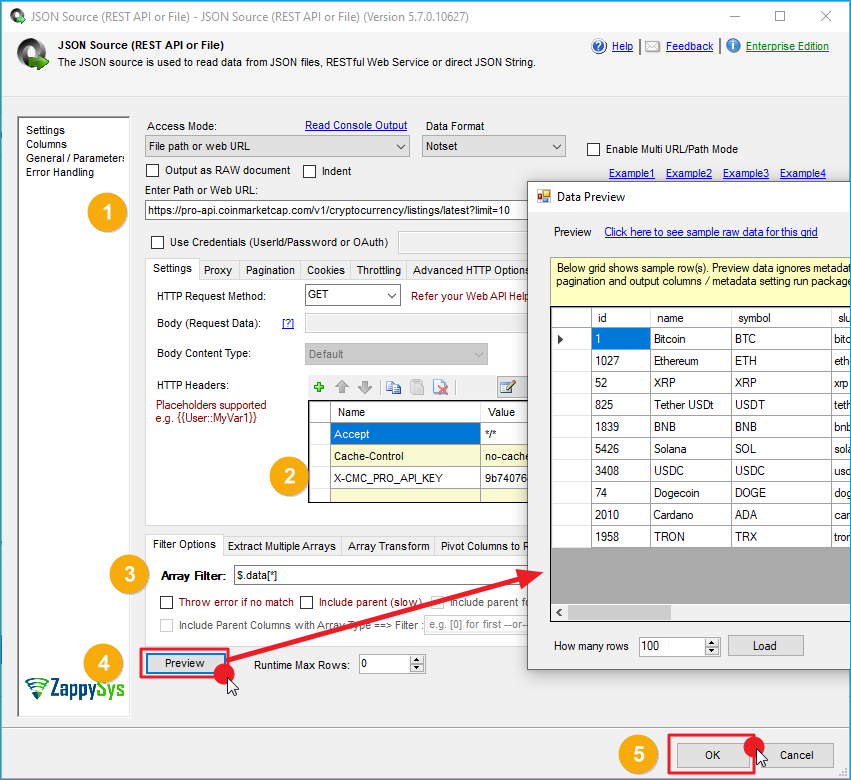Open the Array Transform tab
This screenshot has height=780, width=851.
pos(389,546)
